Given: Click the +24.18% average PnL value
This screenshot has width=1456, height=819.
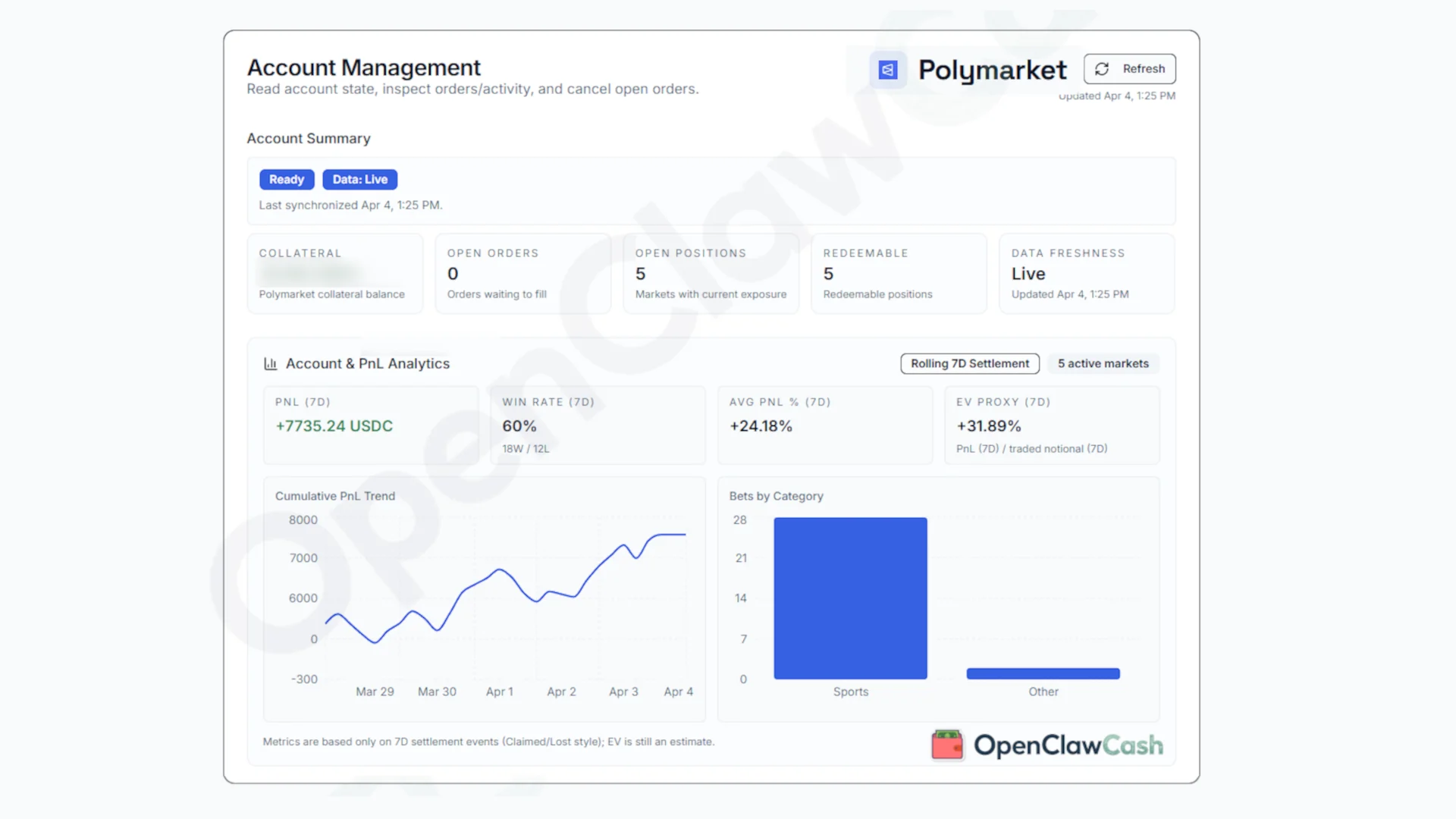Looking at the screenshot, I should [x=761, y=426].
